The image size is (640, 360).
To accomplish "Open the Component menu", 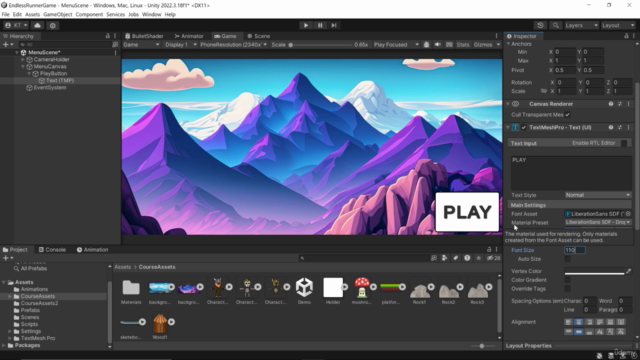I will point(89,14).
